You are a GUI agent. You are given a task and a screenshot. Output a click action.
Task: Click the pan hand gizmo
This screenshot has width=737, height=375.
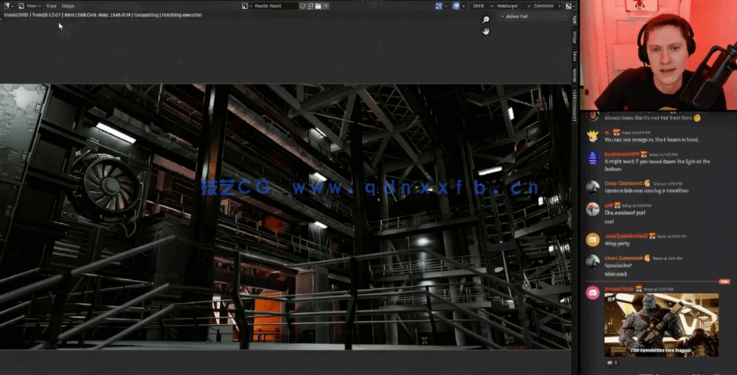[x=486, y=31]
